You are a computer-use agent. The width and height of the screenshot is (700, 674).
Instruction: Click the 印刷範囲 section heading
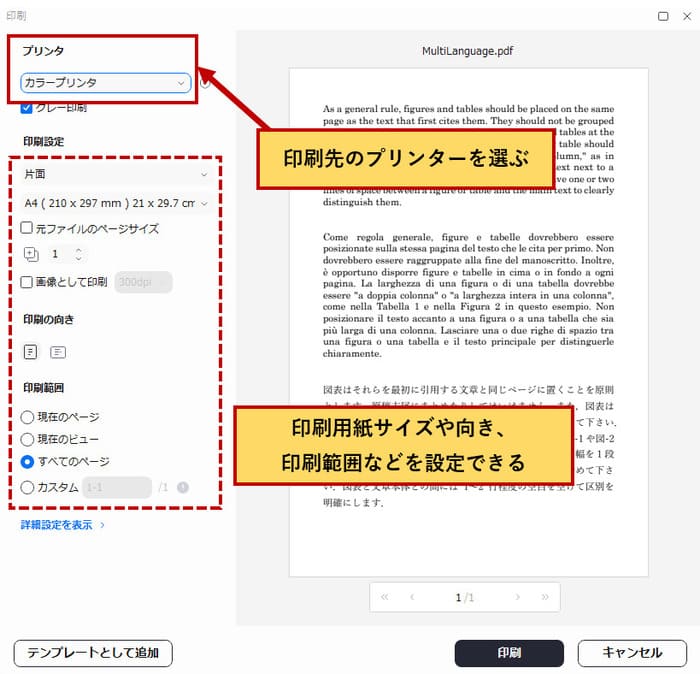coord(43,387)
